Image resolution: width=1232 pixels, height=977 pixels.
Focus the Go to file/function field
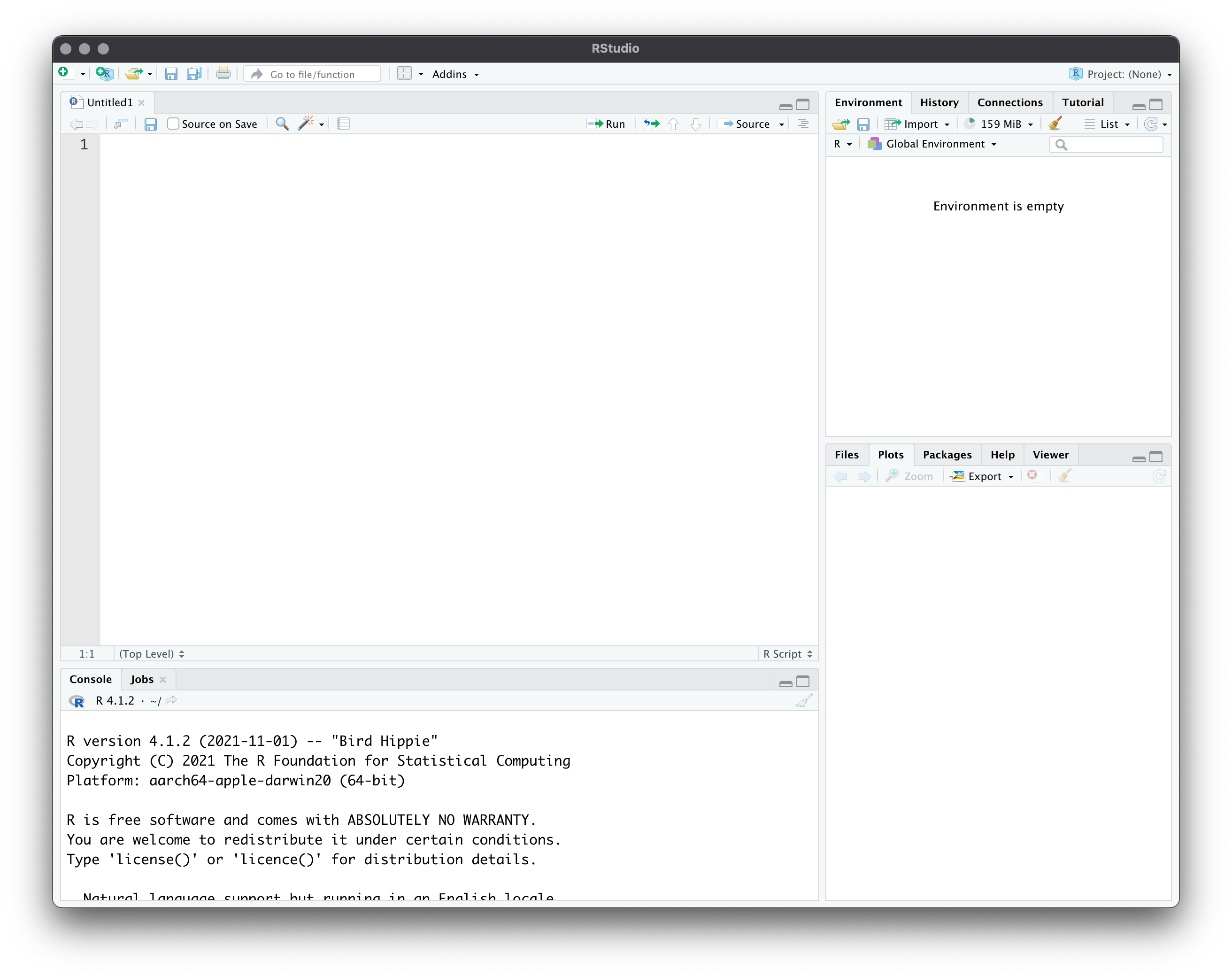313,74
